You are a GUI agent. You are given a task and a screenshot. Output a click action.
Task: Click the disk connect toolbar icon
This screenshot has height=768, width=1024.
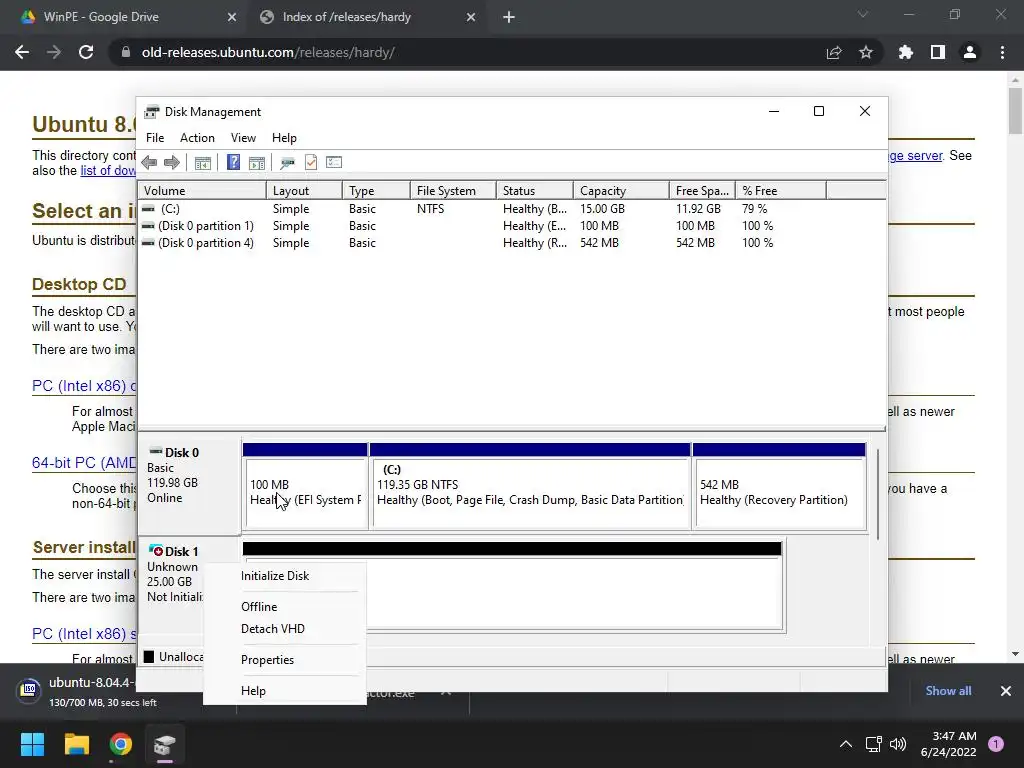287,162
